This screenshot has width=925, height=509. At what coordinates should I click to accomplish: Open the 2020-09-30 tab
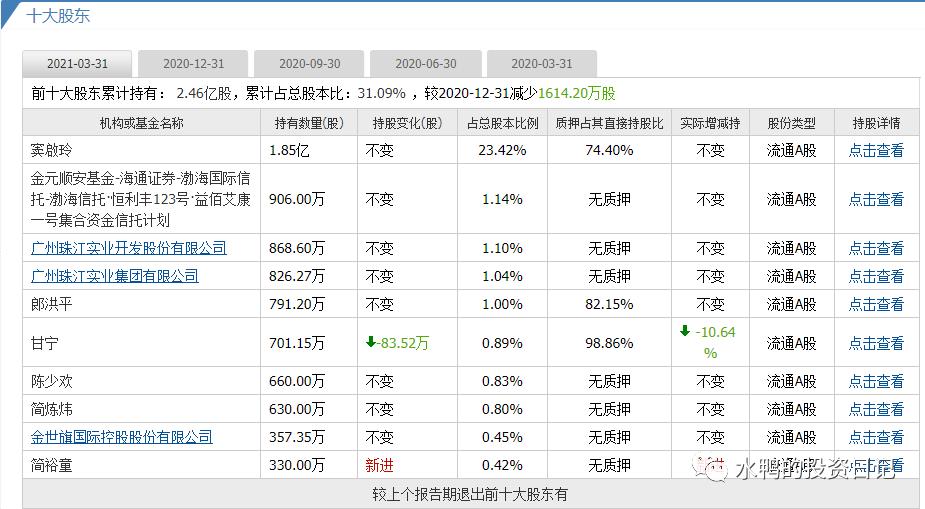coord(310,64)
